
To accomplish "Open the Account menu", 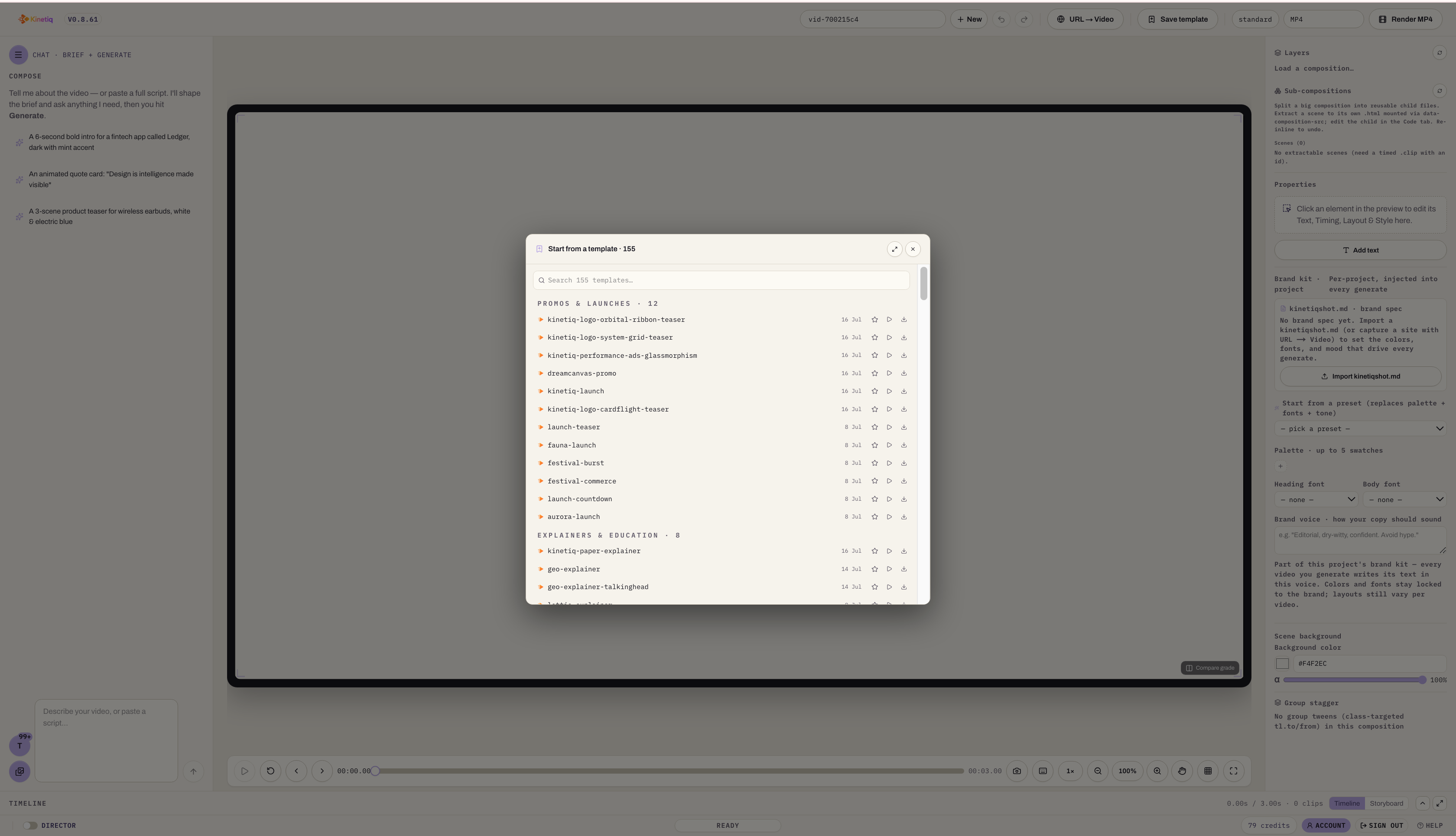I will click(1326, 826).
